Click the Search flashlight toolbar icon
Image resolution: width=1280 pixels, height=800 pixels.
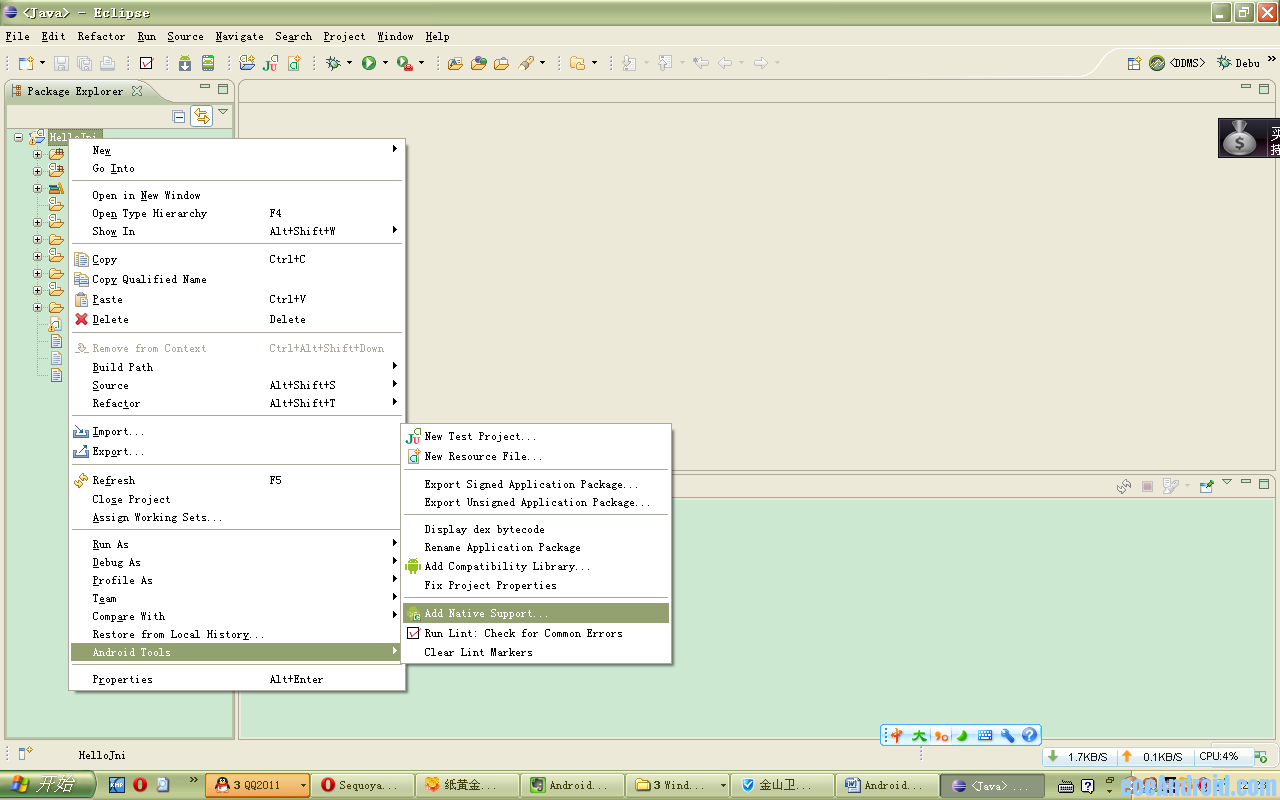click(527, 63)
